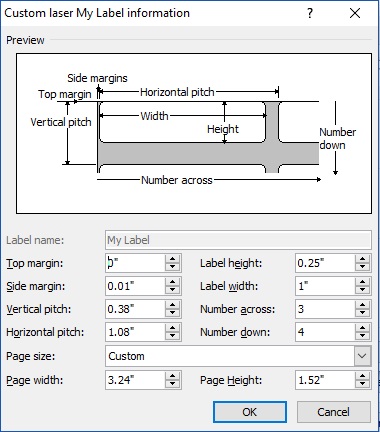This screenshot has width=380, height=432.
Task: Decrease Page Height with down arrow
Action: tap(362, 384)
